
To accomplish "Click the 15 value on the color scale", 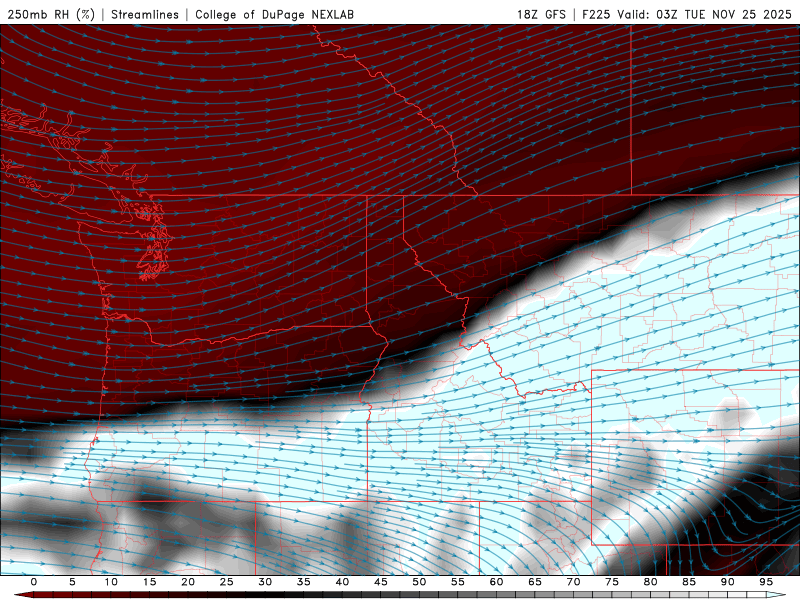I will [149, 582].
